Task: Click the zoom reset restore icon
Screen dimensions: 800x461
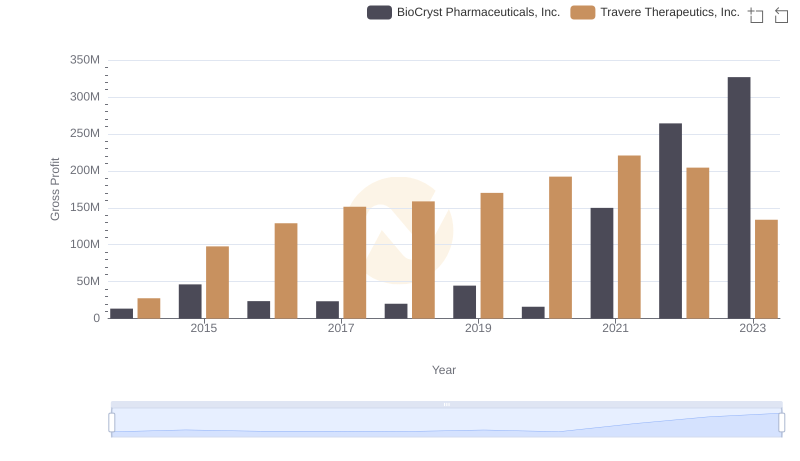Action: (781, 15)
